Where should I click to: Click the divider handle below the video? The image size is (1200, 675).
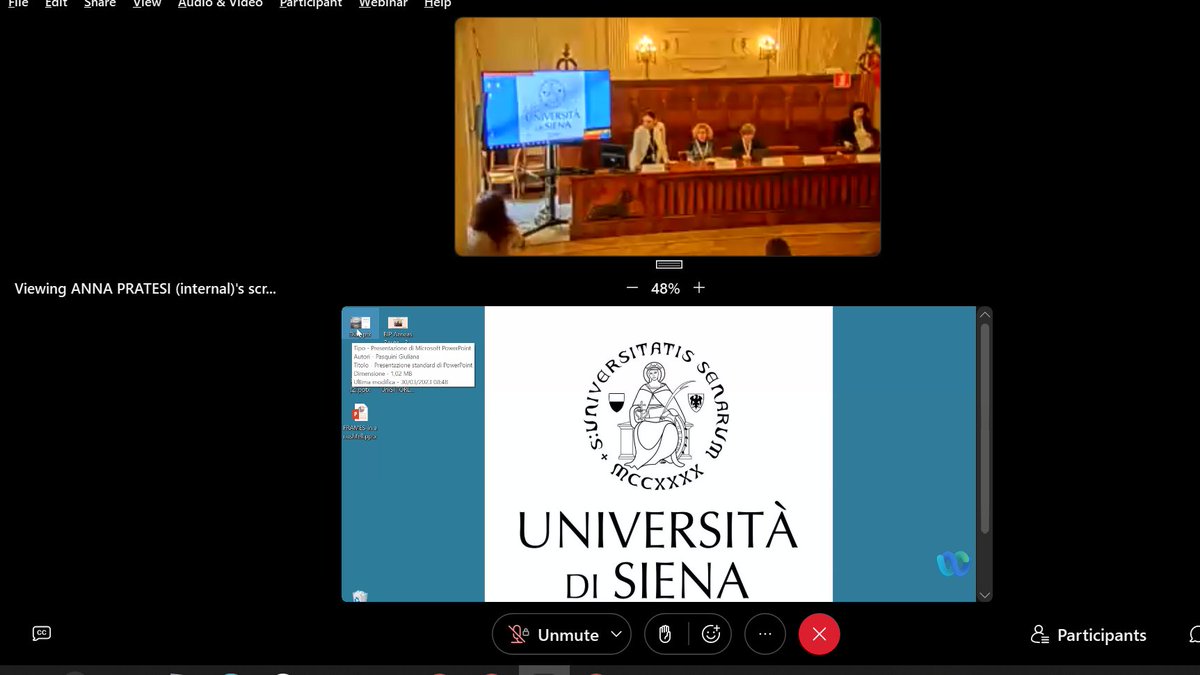tap(668, 264)
